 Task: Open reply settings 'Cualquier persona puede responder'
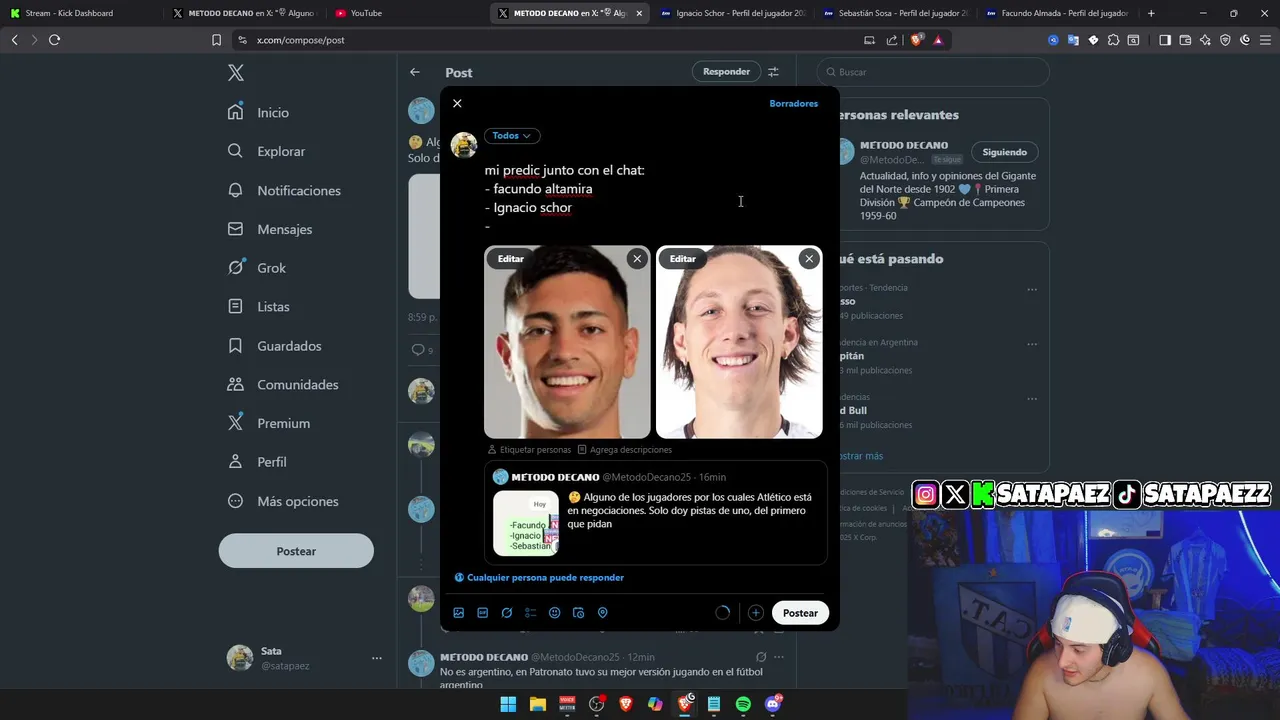click(x=539, y=578)
